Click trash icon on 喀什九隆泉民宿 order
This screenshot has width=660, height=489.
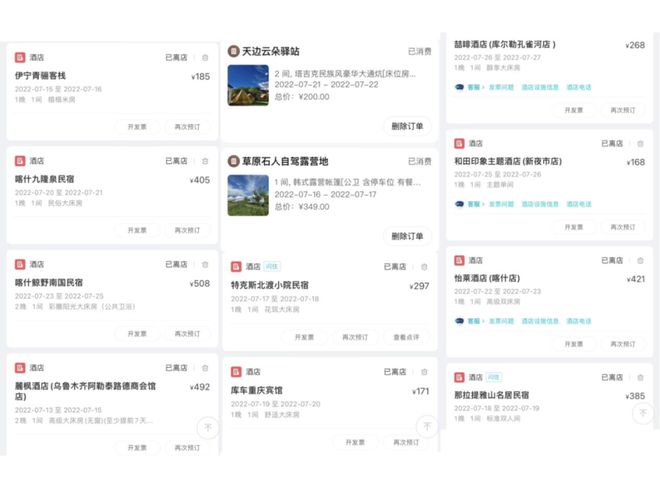click(205, 161)
